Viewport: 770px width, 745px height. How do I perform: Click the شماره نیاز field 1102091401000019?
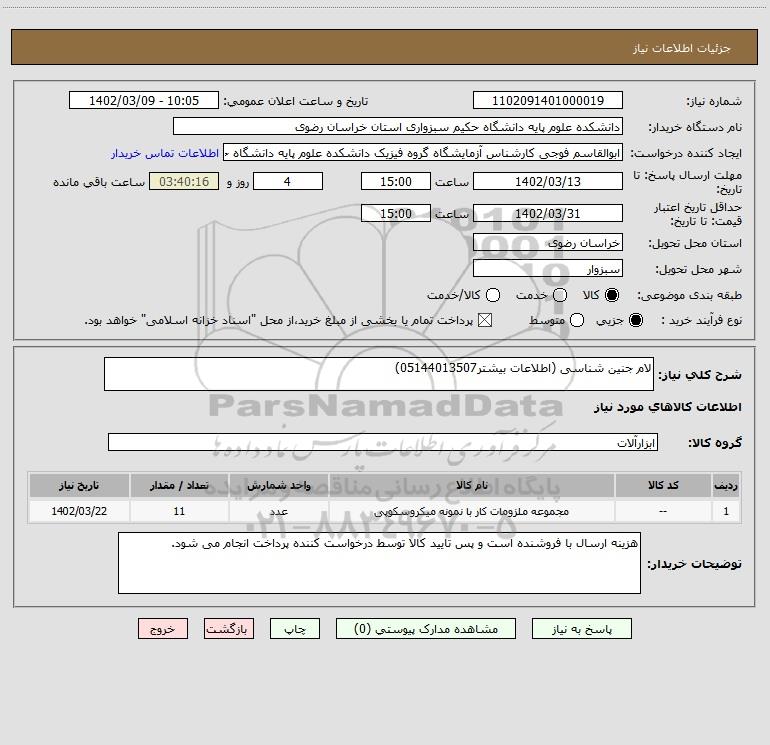click(548, 101)
